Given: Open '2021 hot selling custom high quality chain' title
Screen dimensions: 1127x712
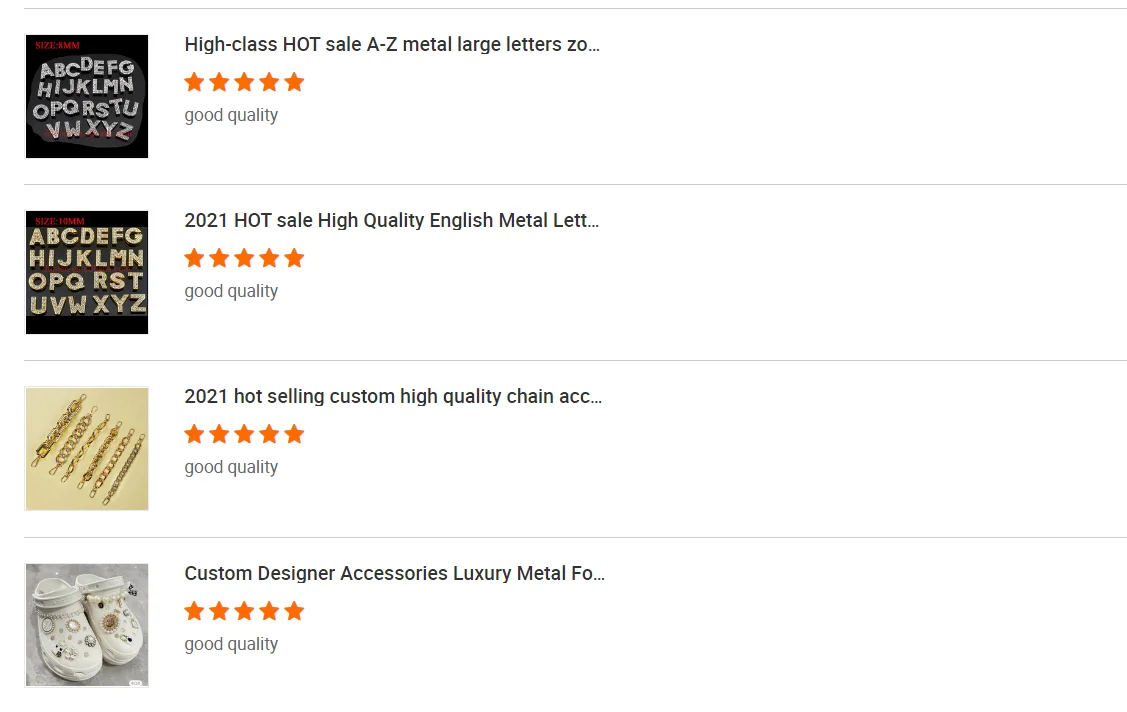Looking at the screenshot, I should [x=393, y=396].
